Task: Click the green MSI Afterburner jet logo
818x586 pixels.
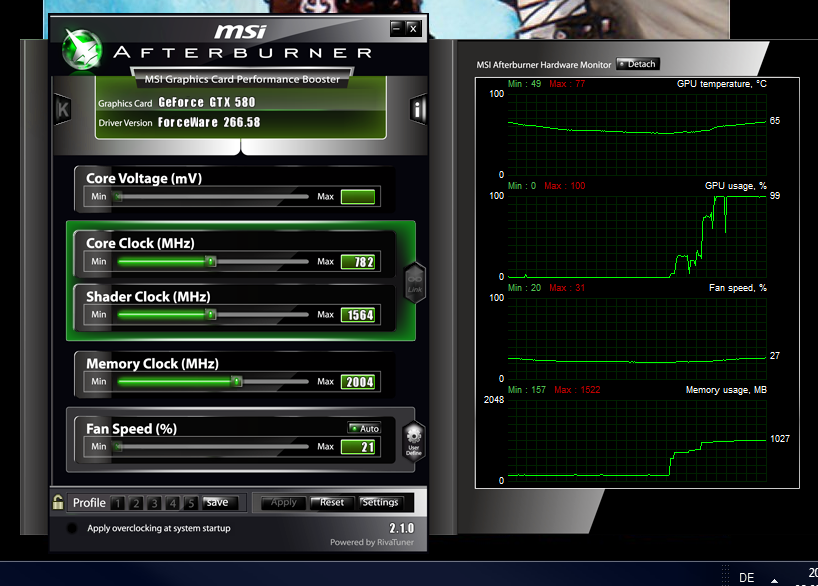Action: click(81, 50)
